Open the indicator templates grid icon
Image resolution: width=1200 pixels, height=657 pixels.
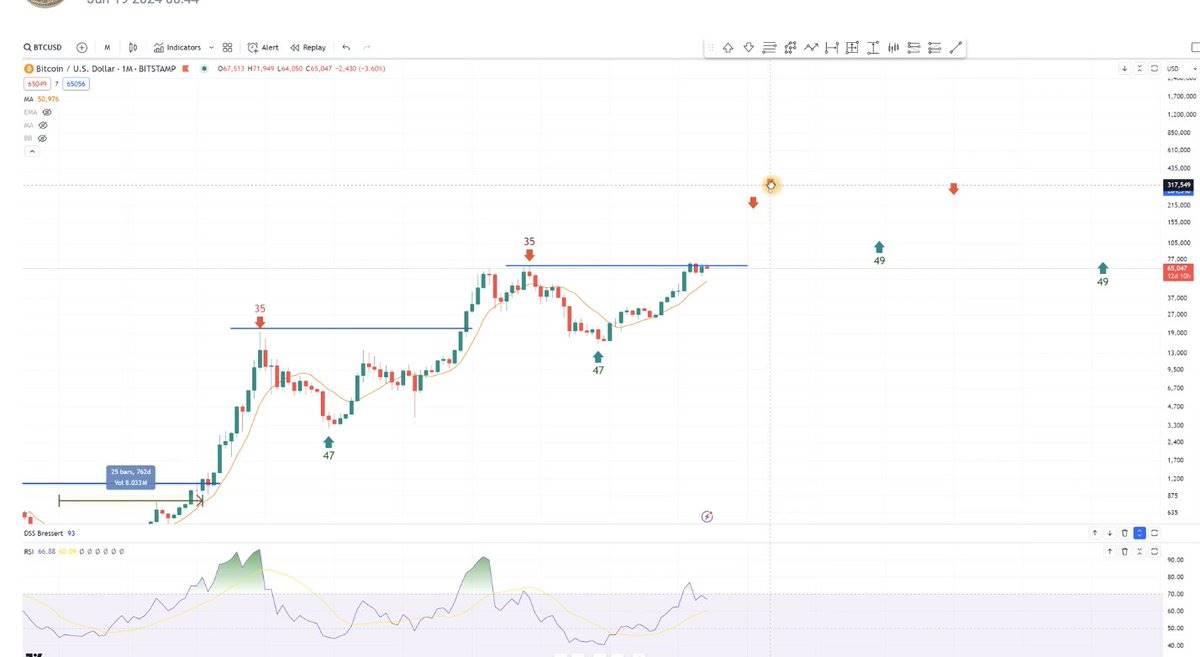[228, 47]
